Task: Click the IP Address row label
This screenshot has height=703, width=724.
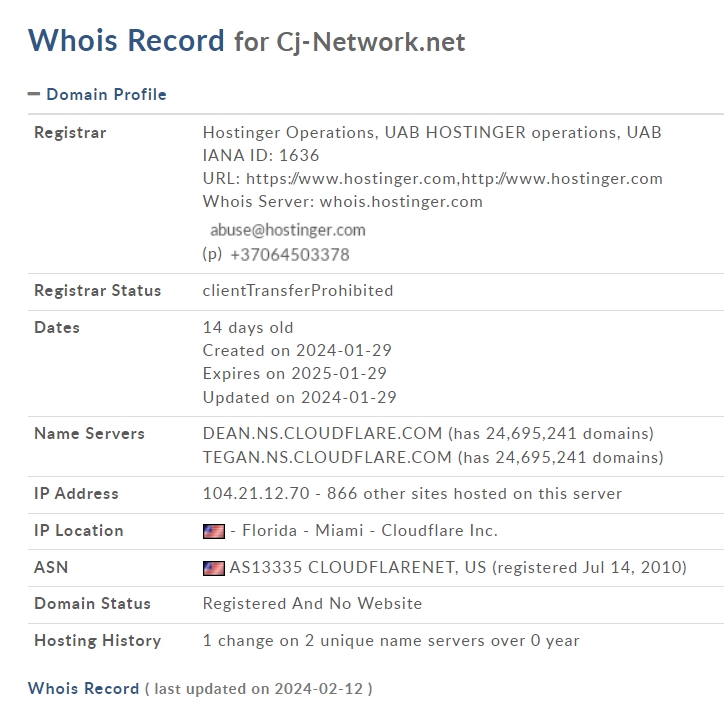Action: pyautogui.click(x=76, y=493)
